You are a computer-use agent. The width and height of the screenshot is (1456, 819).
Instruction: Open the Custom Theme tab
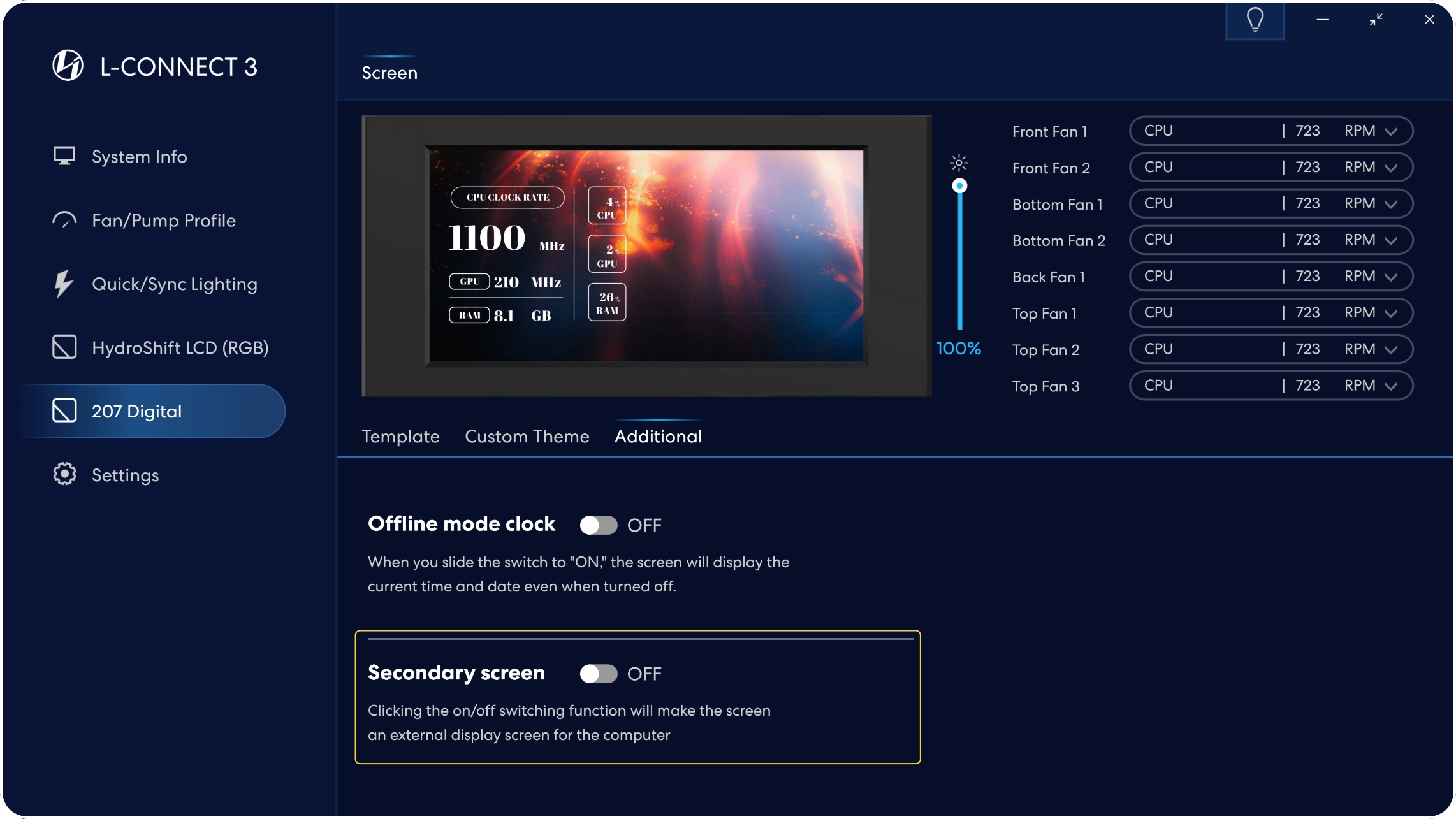coord(527,437)
